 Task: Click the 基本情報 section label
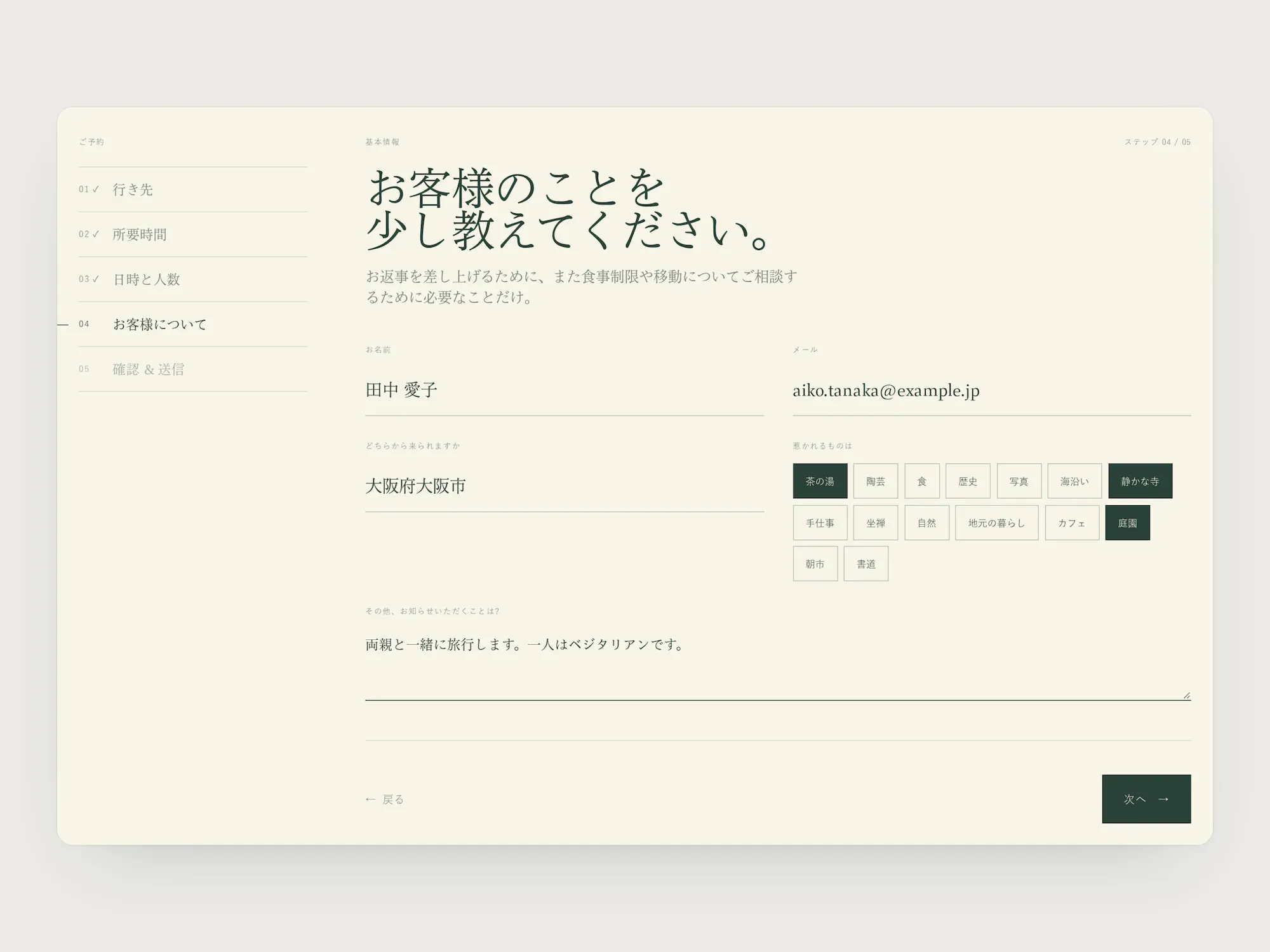point(382,142)
